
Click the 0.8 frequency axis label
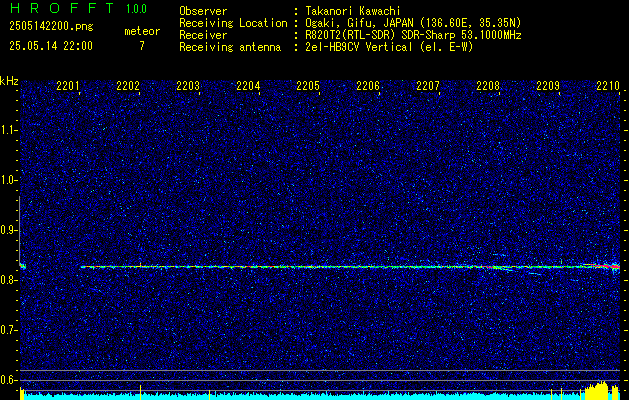[9, 280]
